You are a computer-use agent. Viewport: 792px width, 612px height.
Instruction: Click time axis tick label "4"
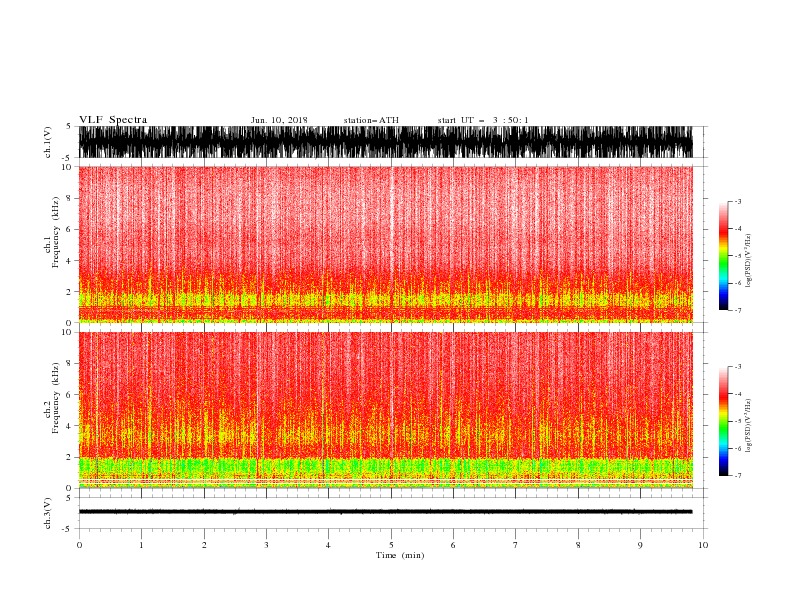[x=328, y=545]
